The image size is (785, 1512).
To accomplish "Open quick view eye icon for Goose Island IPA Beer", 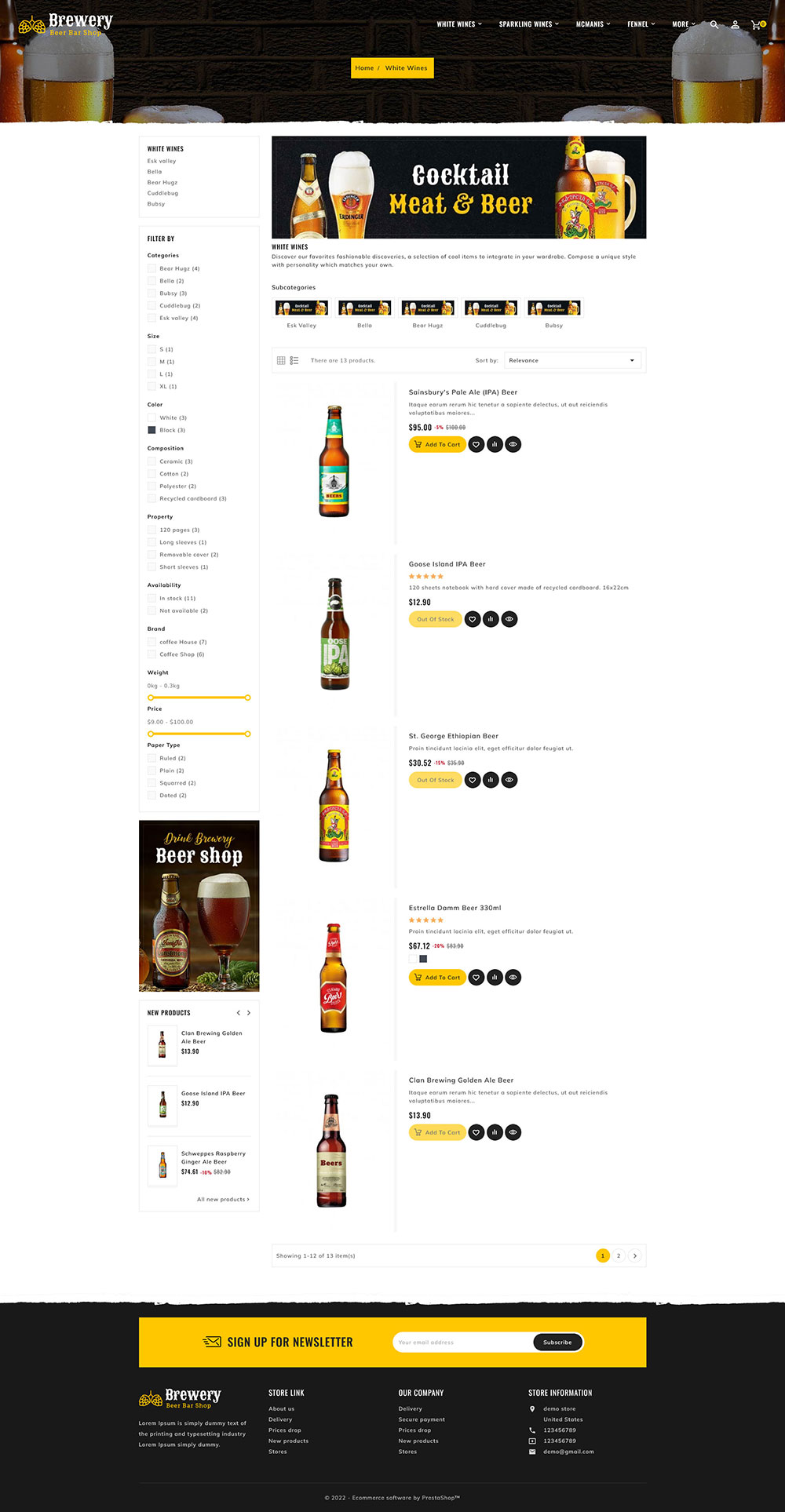I will pos(509,619).
